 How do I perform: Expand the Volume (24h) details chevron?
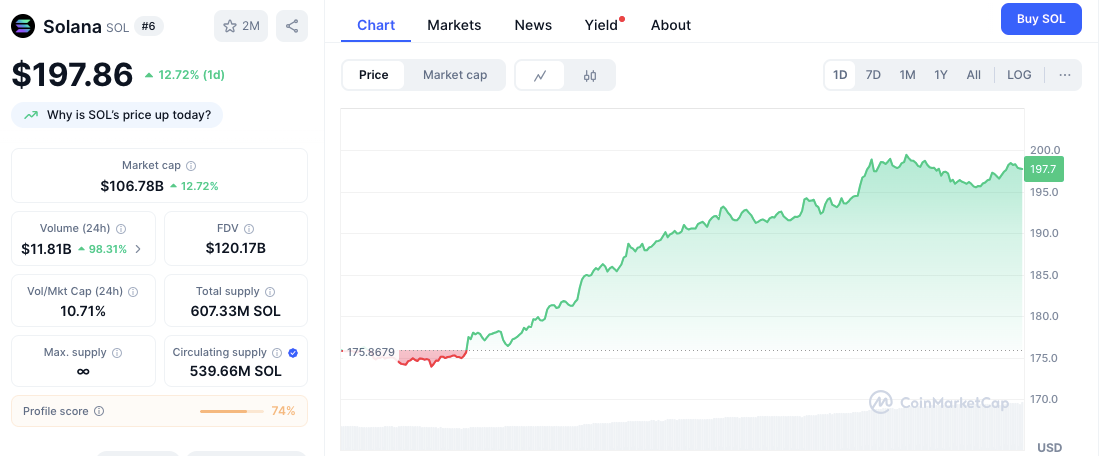[137, 249]
